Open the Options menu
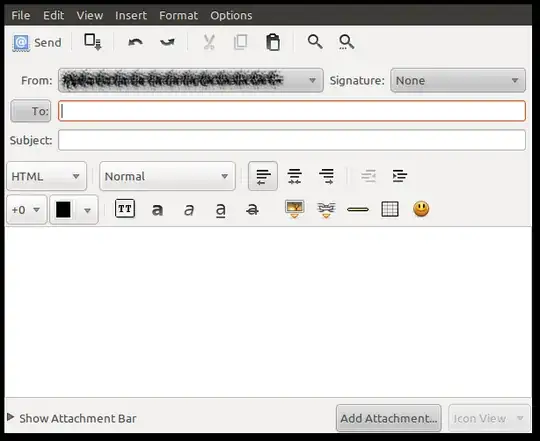Viewport: 540px width, 441px height. [231, 15]
